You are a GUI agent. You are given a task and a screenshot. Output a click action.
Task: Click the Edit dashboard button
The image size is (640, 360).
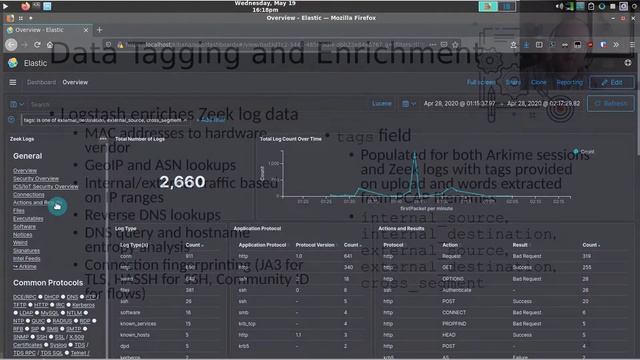612,82
